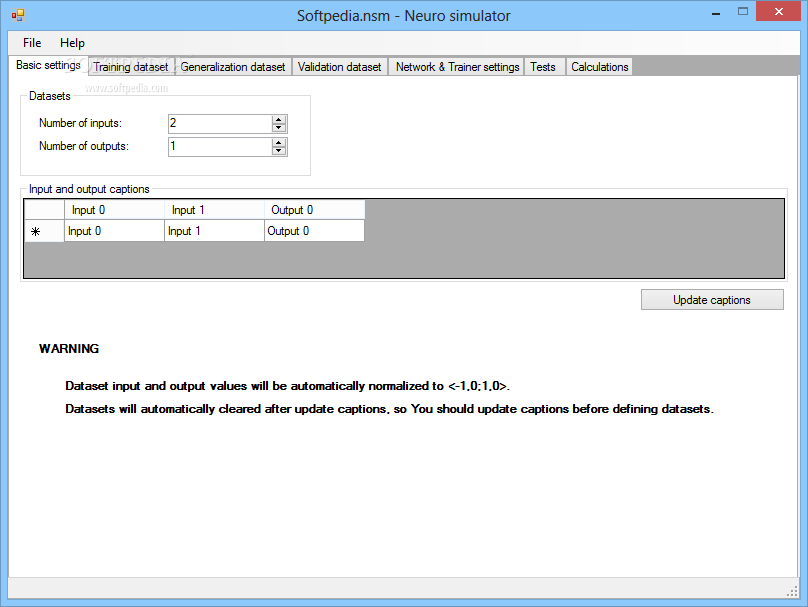Viewport: 808px width, 607px height.
Task: Close the Neuro simulator window
Action: (779, 11)
